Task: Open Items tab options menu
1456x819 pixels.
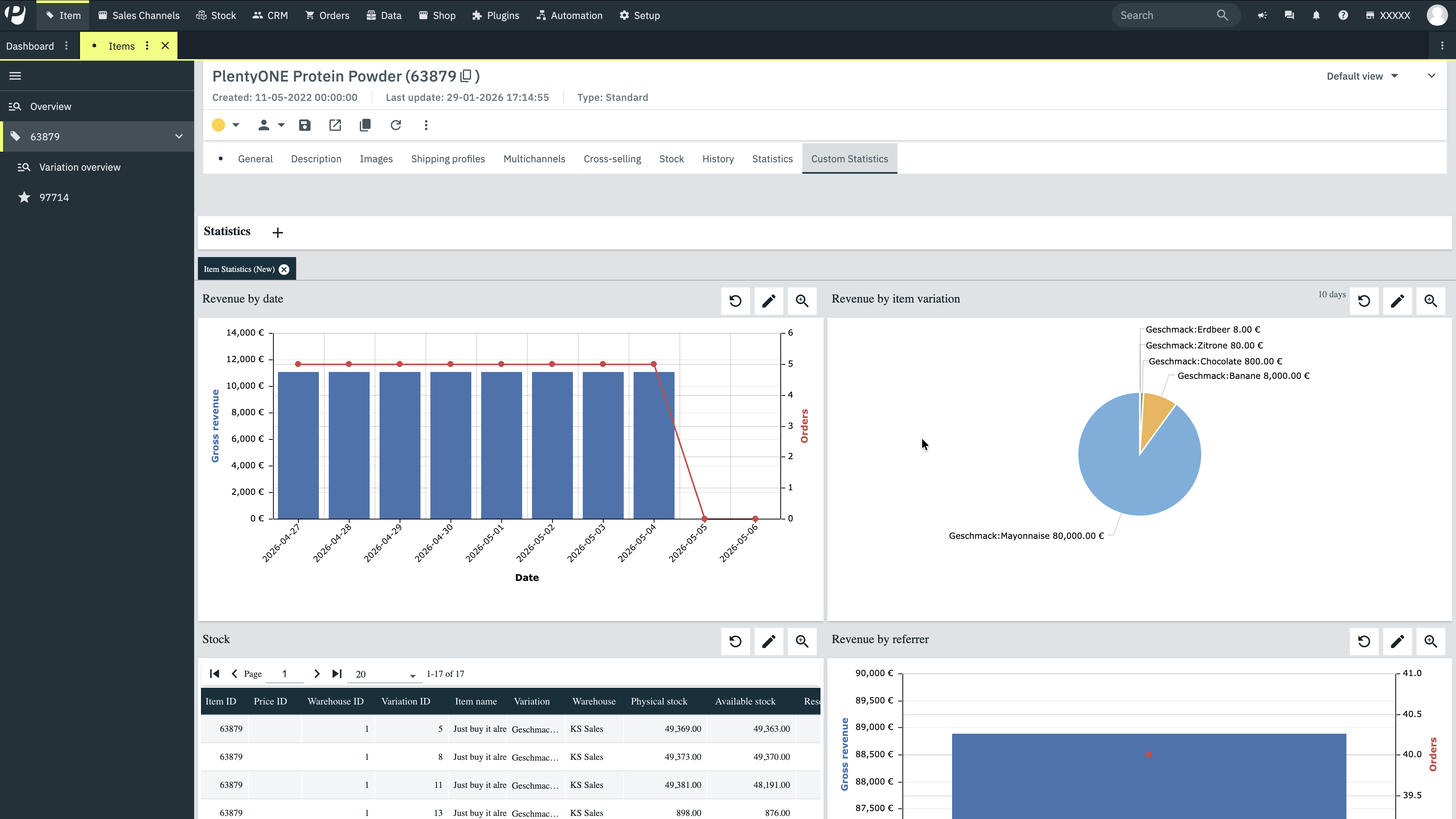Action: pos(147,46)
